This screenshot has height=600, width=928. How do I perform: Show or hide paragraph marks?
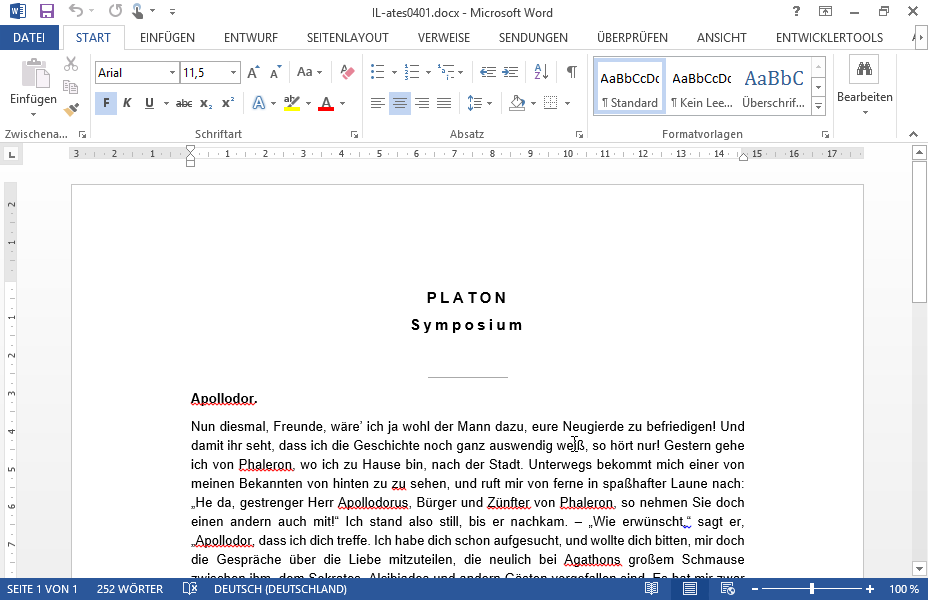pos(572,72)
